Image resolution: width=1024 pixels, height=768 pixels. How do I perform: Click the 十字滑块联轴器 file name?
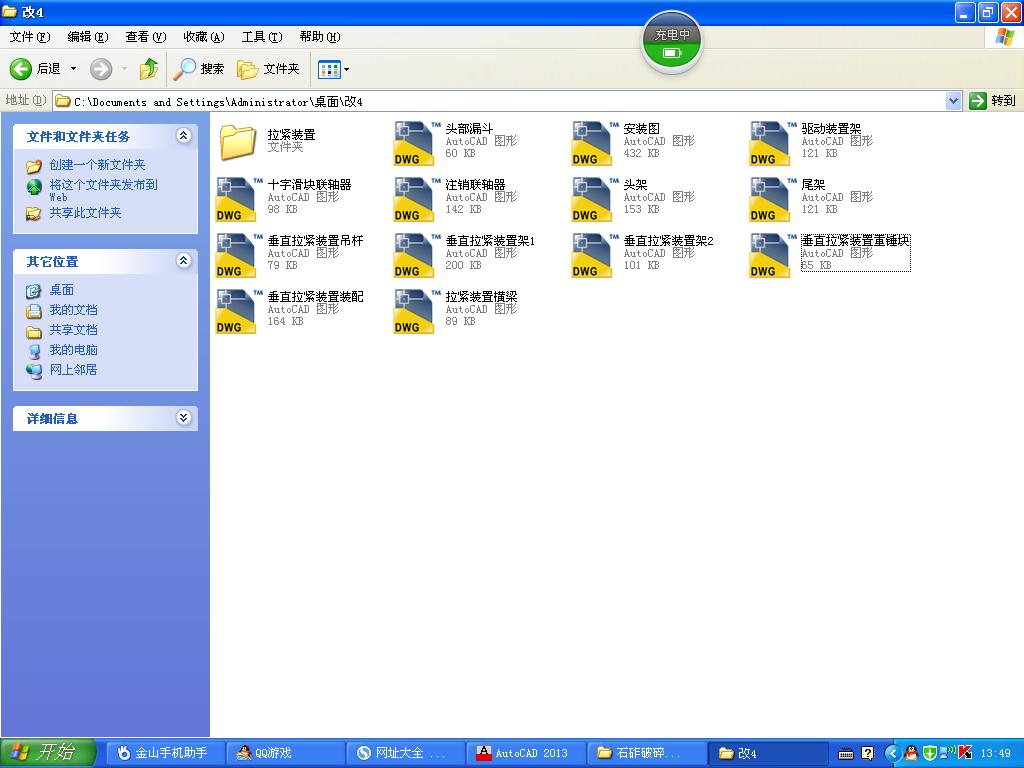[310, 185]
